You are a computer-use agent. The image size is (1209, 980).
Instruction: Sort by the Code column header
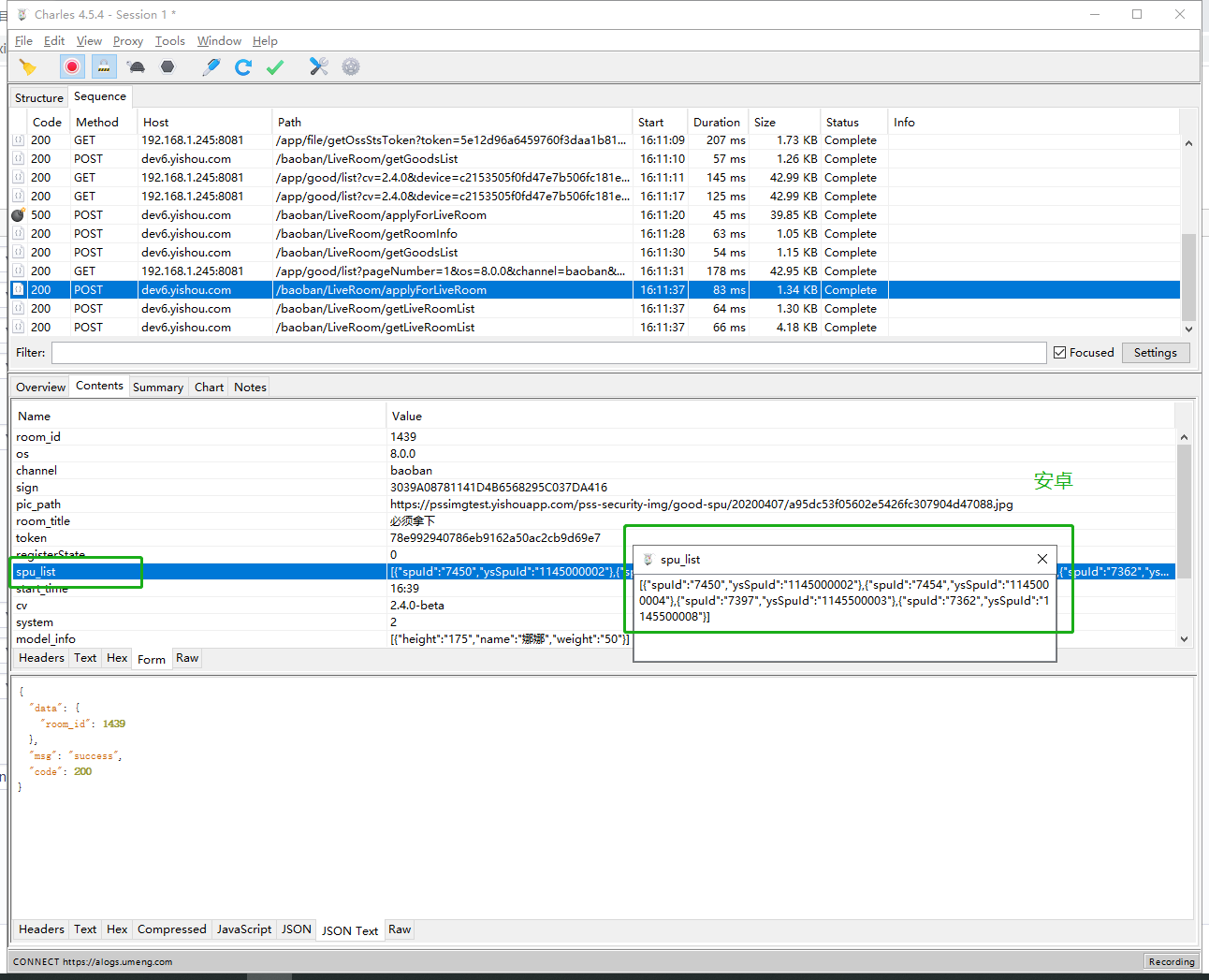[47, 123]
